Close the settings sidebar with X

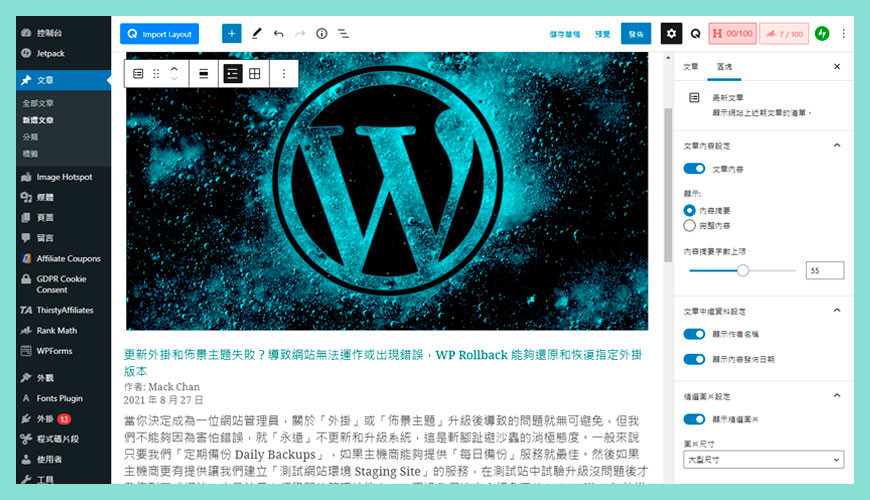837,67
